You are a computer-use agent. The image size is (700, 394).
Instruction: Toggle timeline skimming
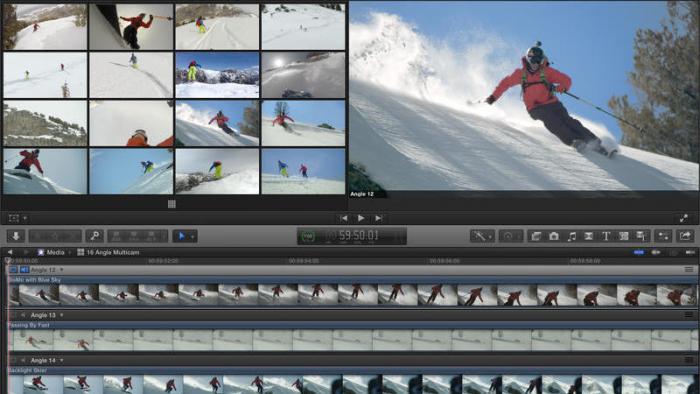click(x=639, y=252)
